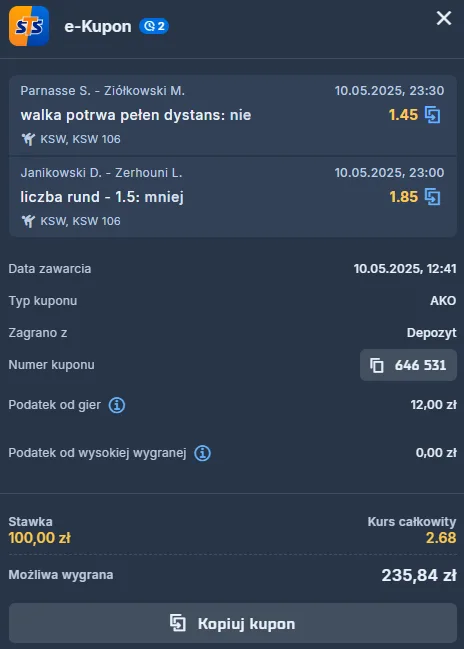
Task: Click the blue badge showing 2
Action: pos(154,26)
